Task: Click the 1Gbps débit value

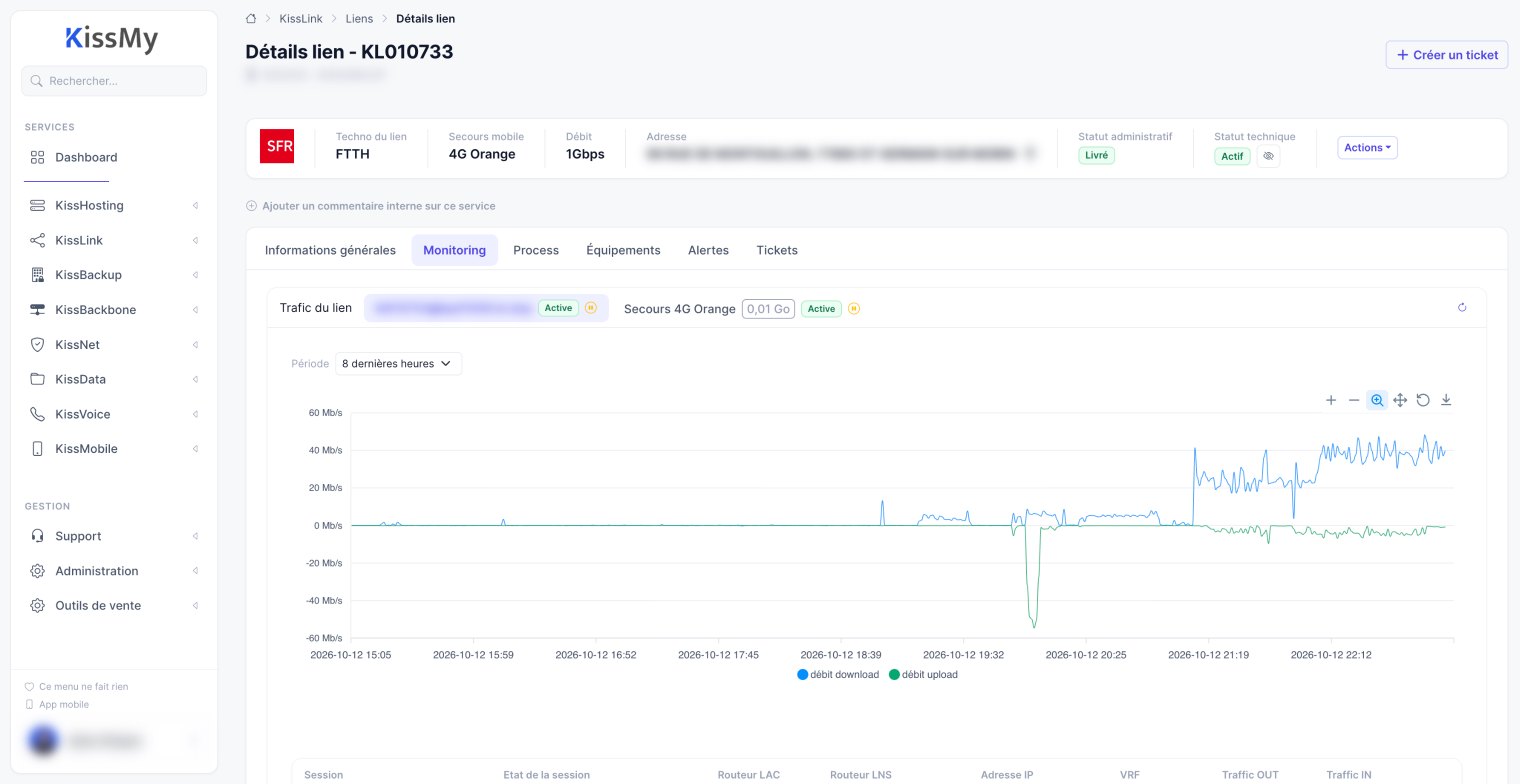Action: [585, 154]
